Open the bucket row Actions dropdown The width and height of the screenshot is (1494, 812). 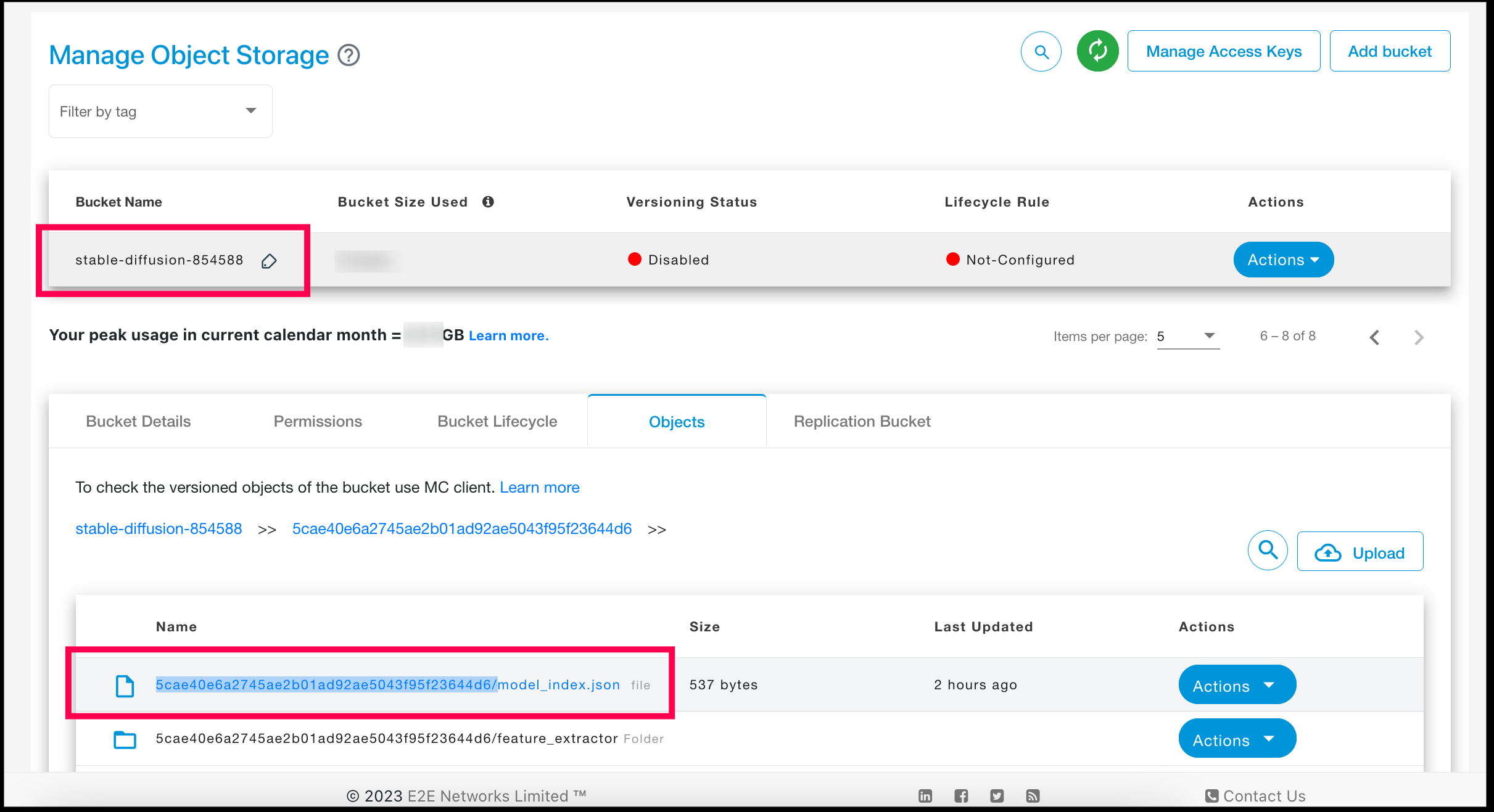1283,260
